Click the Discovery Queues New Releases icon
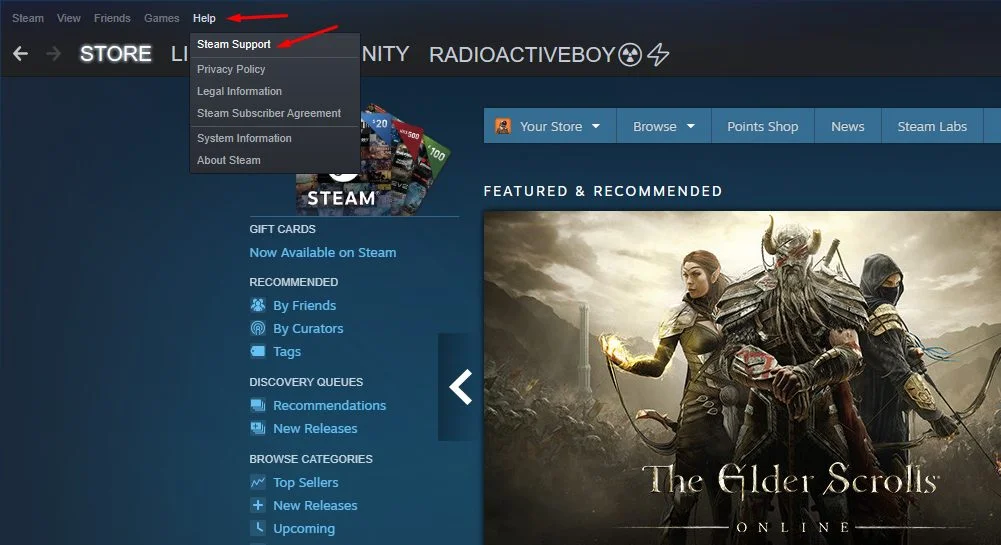Image resolution: width=1001 pixels, height=545 pixels. (x=258, y=428)
